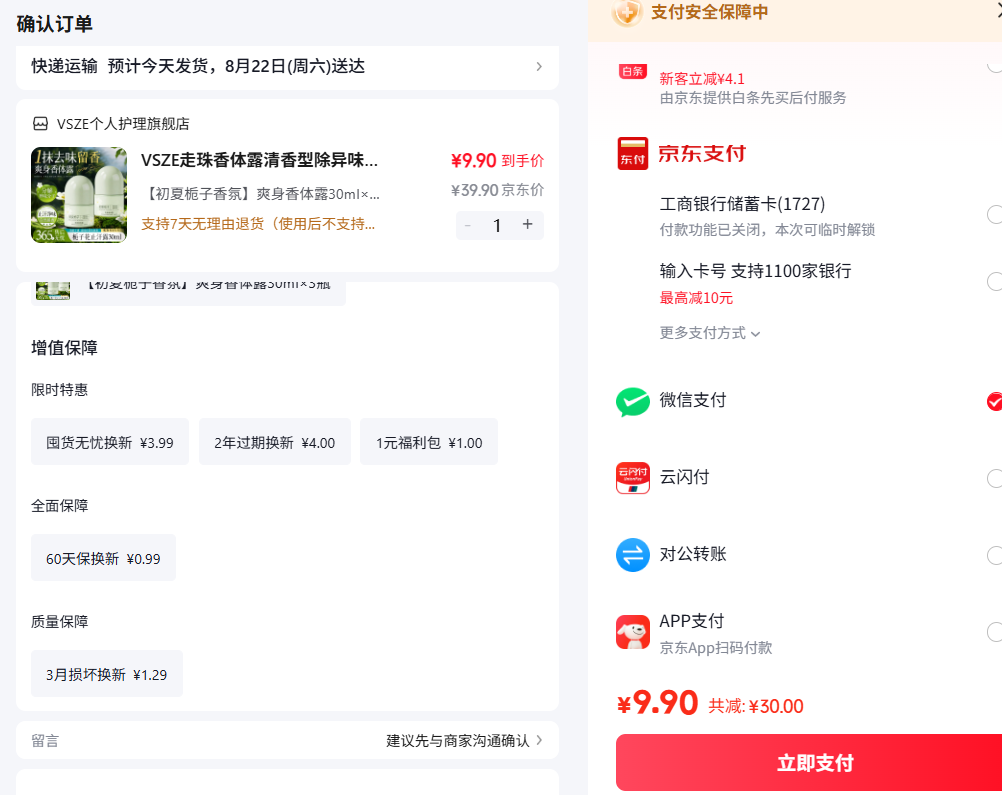Click the UnionPay QuickPass icon

(x=633, y=478)
